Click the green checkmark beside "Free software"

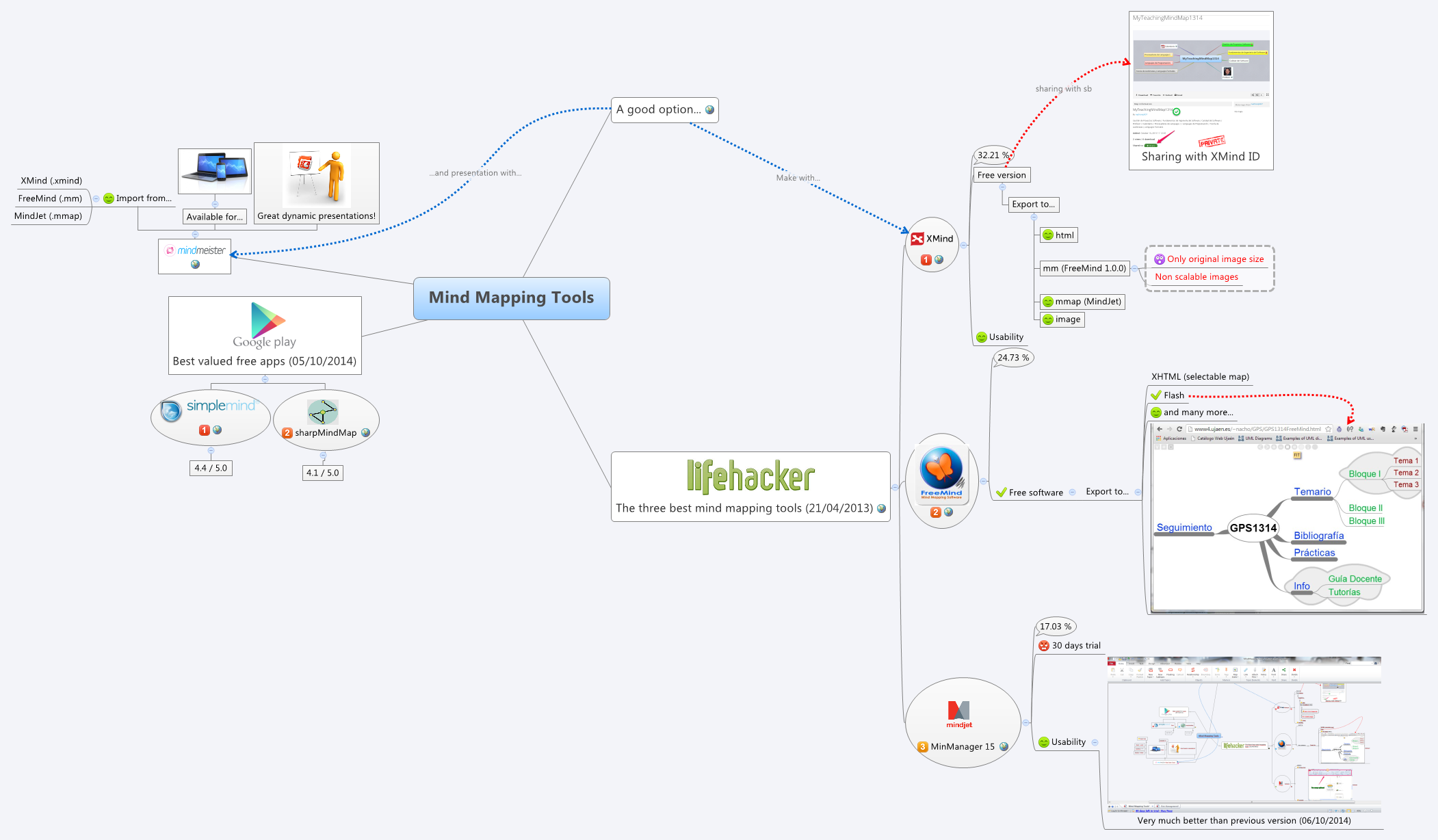(1001, 492)
